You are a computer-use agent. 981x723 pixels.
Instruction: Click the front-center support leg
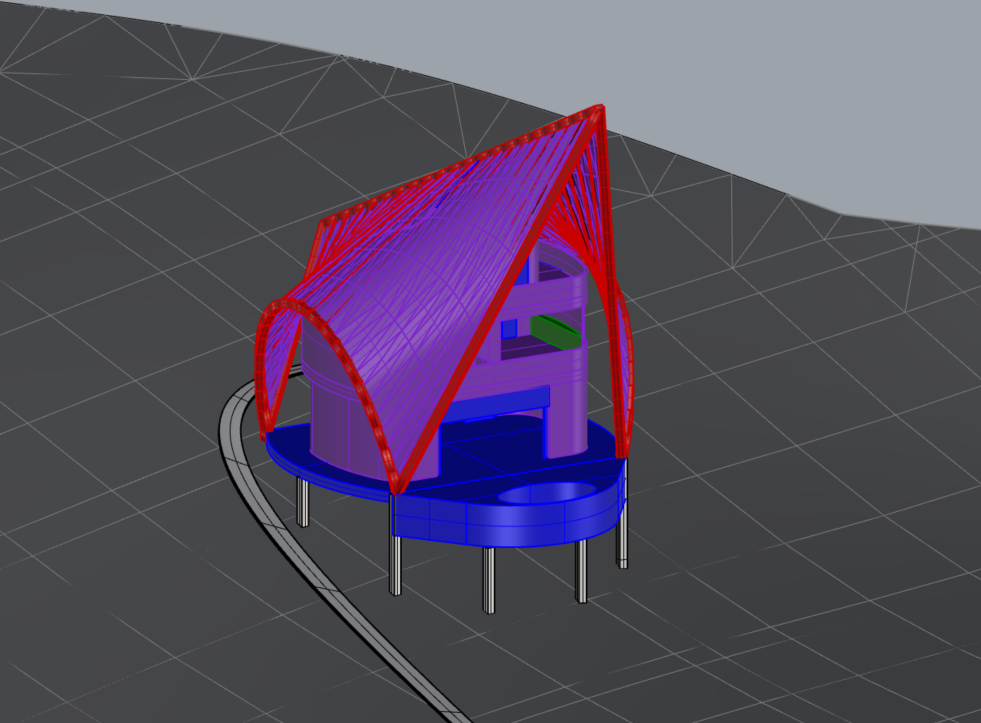point(490,580)
